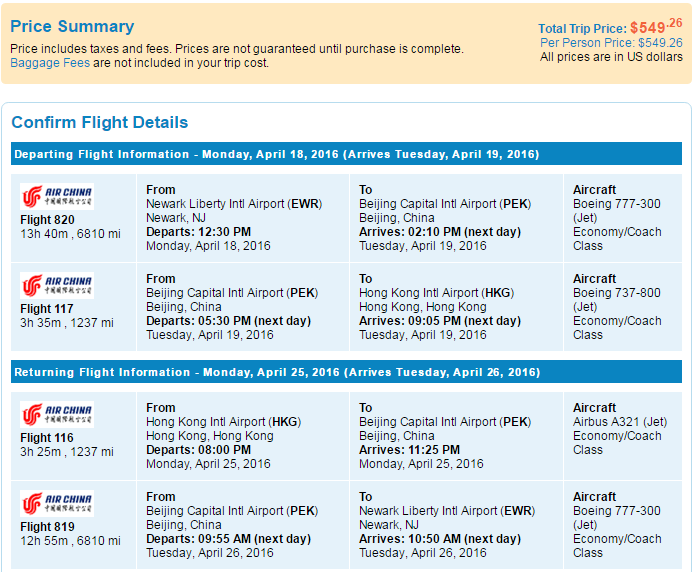
Task: Select the Total Trip Price amount
Action: tap(656, 27)
